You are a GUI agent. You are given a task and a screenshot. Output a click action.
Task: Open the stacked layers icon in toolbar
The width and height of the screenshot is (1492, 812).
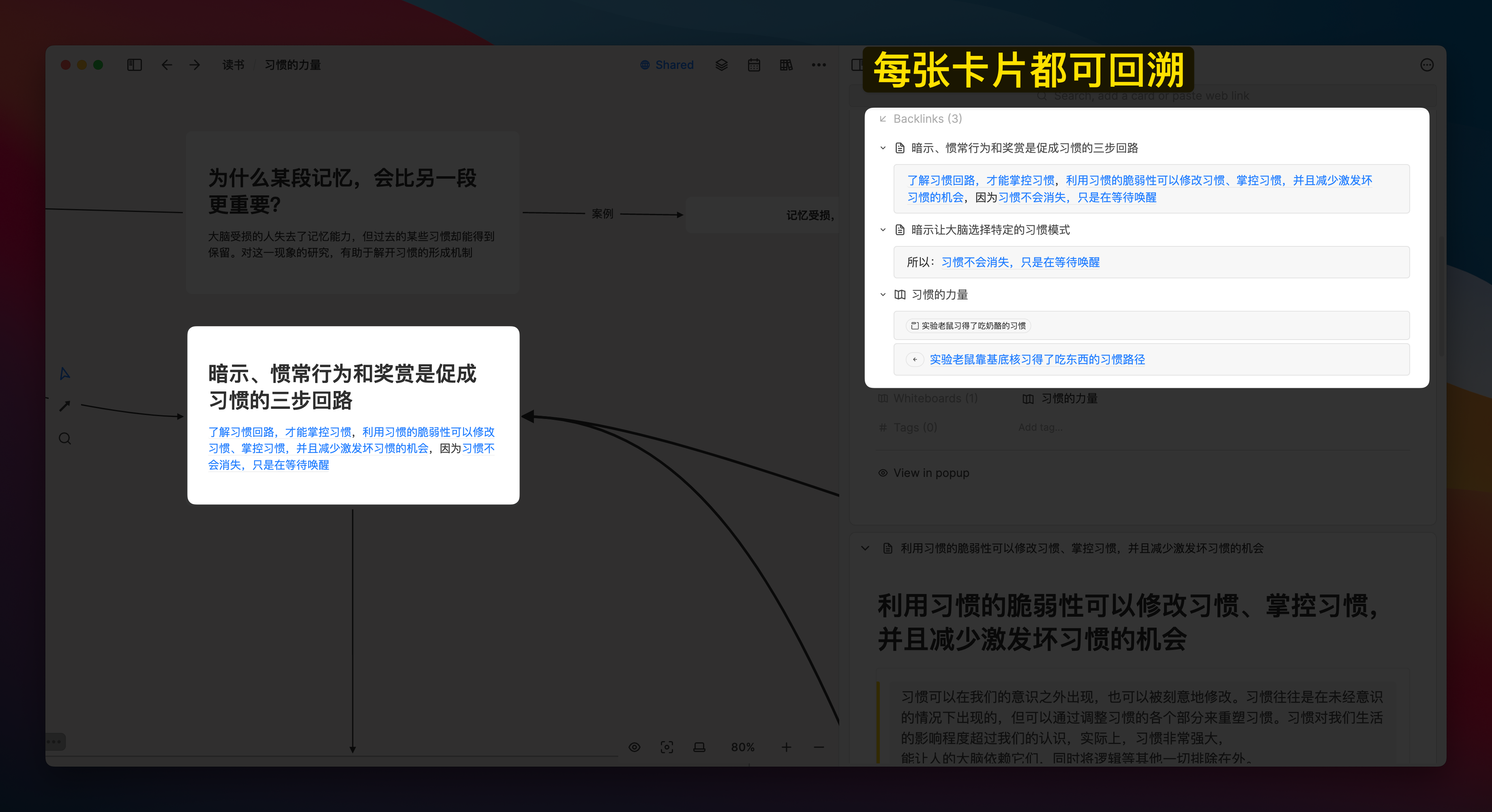click(721, 65)
